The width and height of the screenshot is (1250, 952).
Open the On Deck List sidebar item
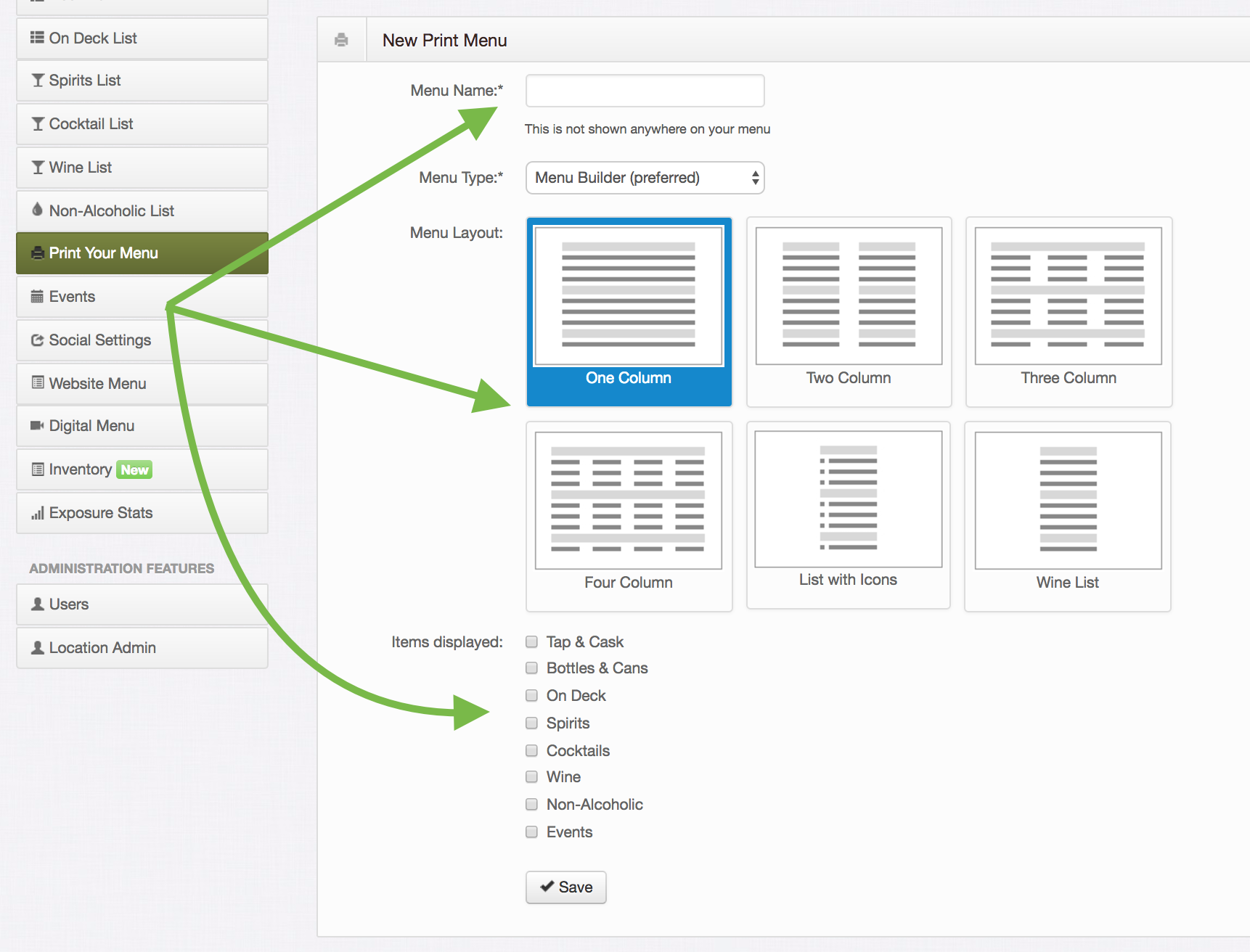pyautogui.click(x=142, y=38)
